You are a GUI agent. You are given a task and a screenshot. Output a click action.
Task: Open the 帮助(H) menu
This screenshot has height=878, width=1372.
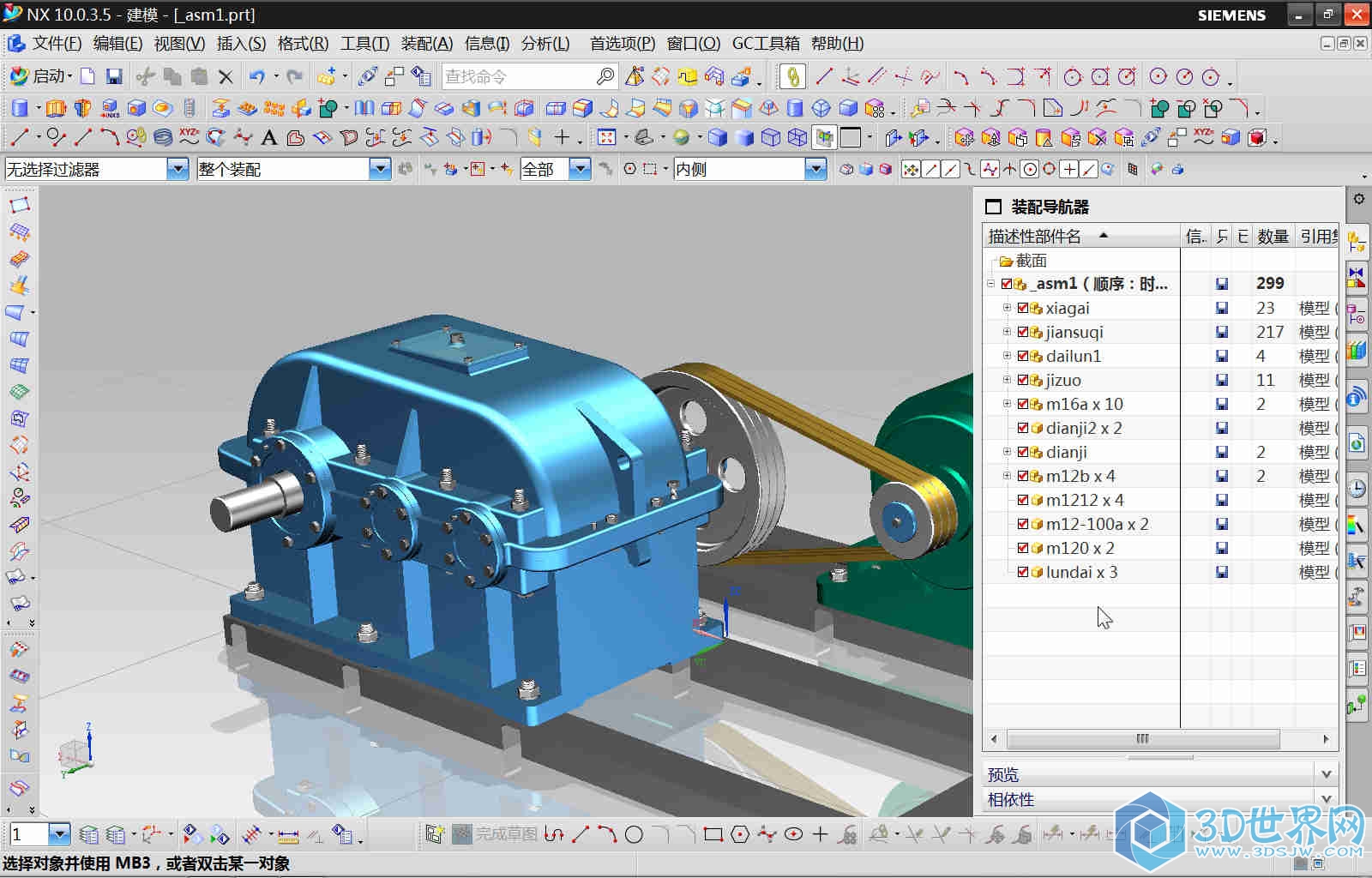click(837, 43)
